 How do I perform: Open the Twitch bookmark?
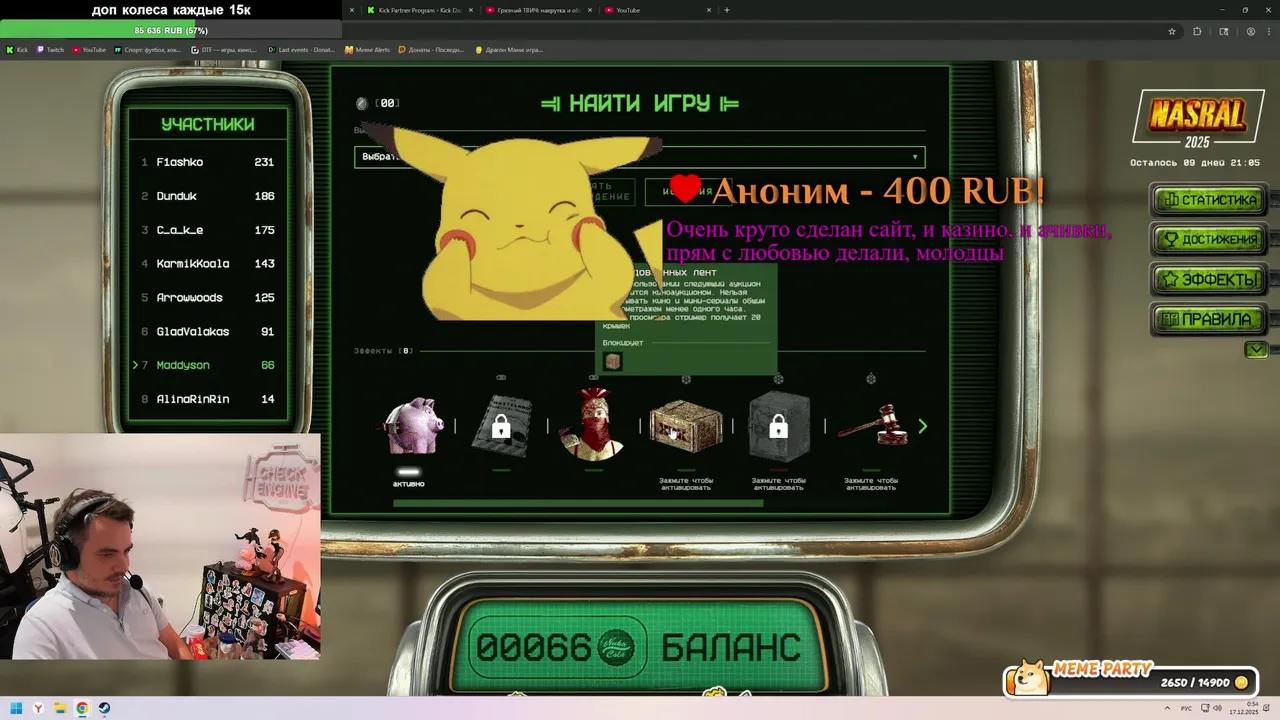pyautogui.click(x=50, y=49)
